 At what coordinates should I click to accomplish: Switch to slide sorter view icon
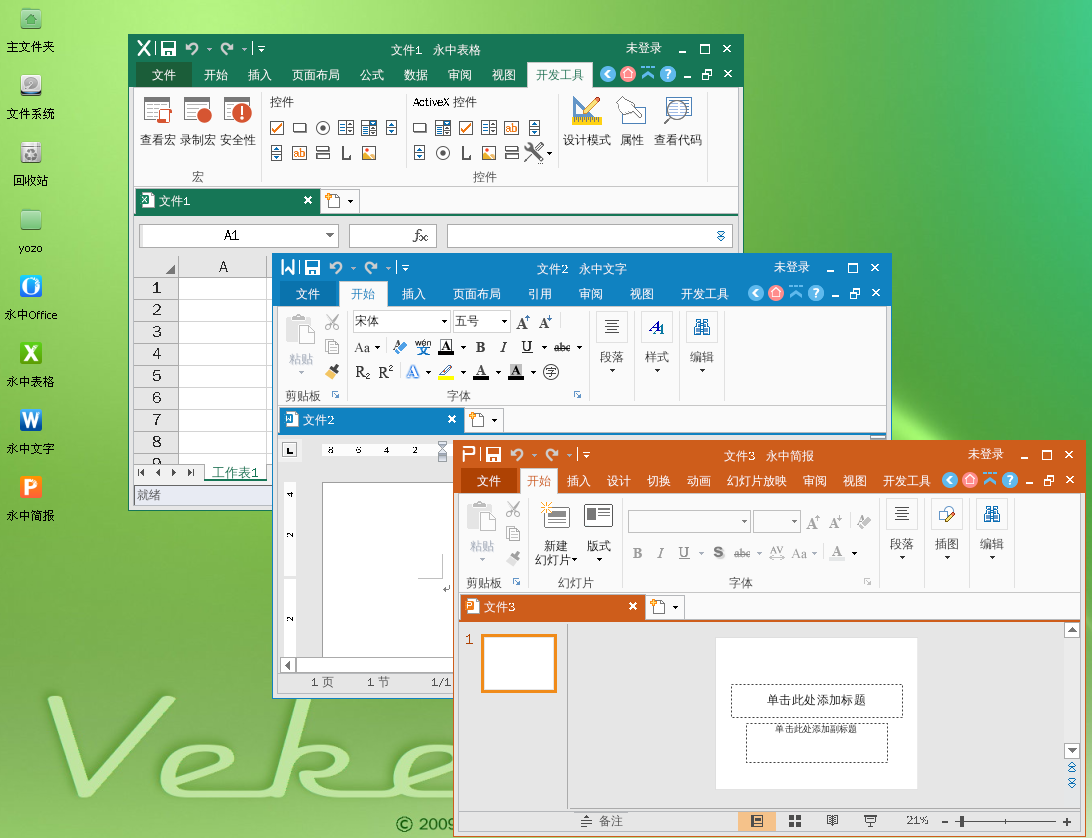click(795, 821)
